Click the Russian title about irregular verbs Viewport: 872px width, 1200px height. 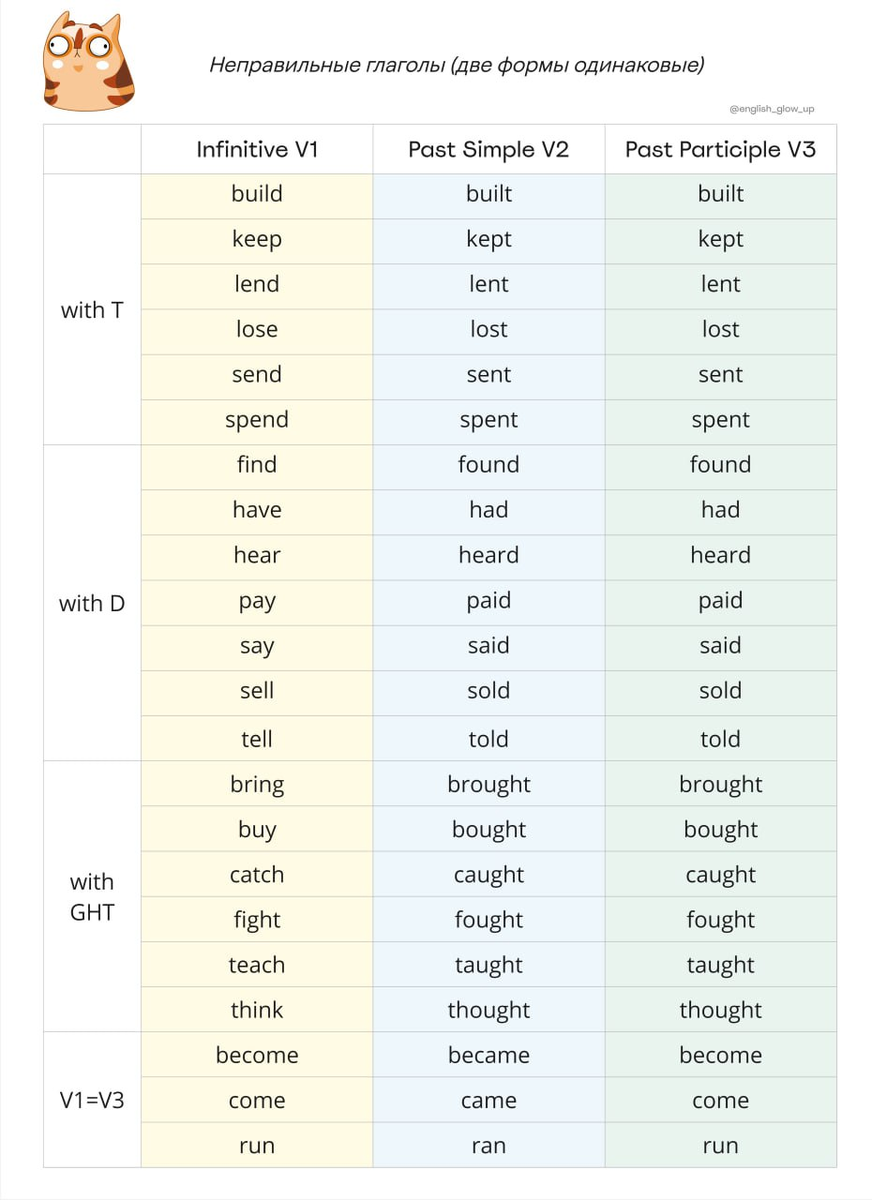pyautogui.click(x=456, y=66)
